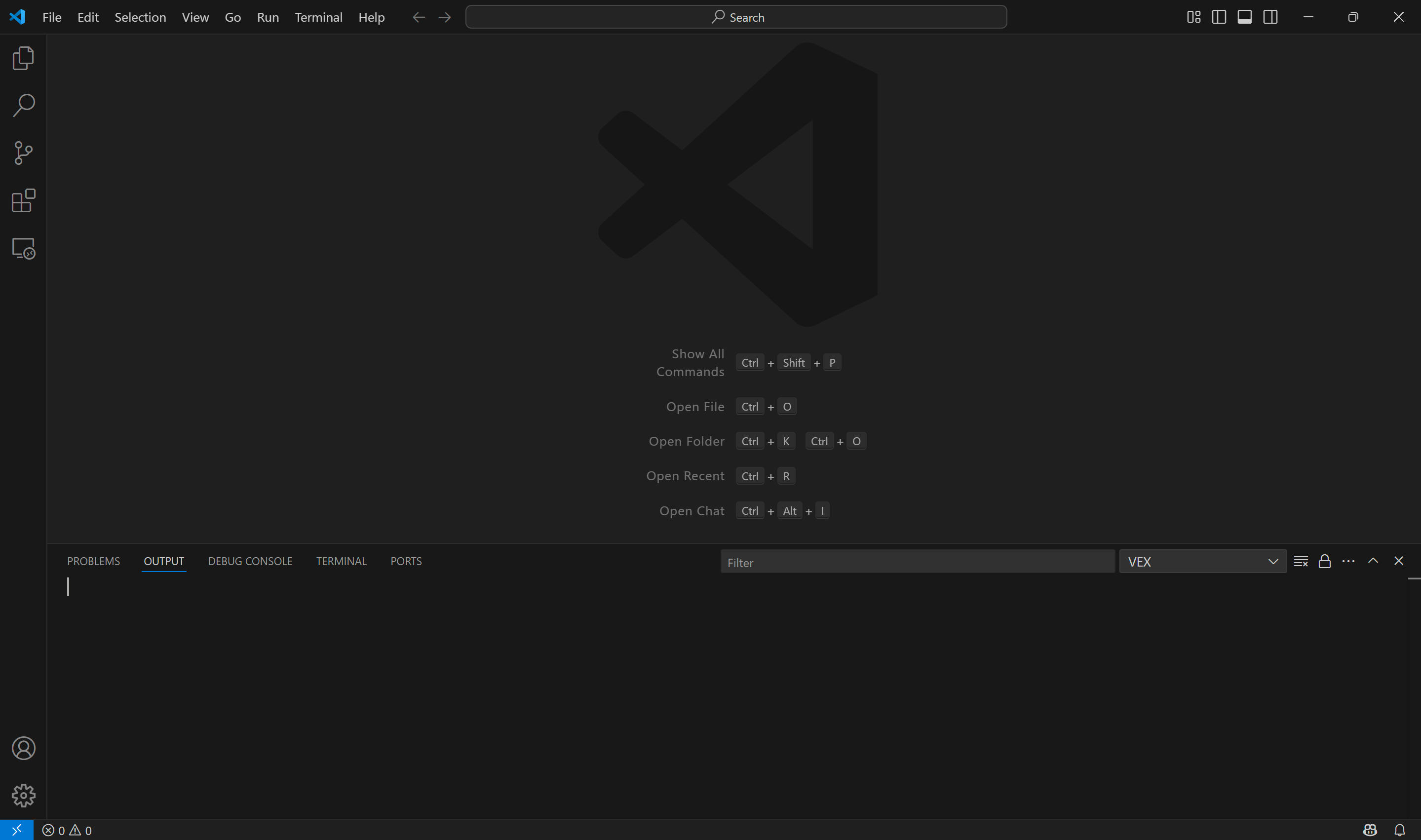Toggle output auto scroll lock
Screen dimensions: 1421x840
[x=1324, y=561]
